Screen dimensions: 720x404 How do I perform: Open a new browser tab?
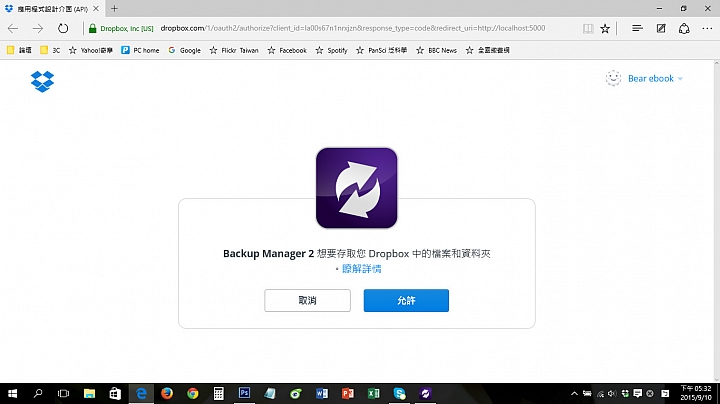coord(114,8)
